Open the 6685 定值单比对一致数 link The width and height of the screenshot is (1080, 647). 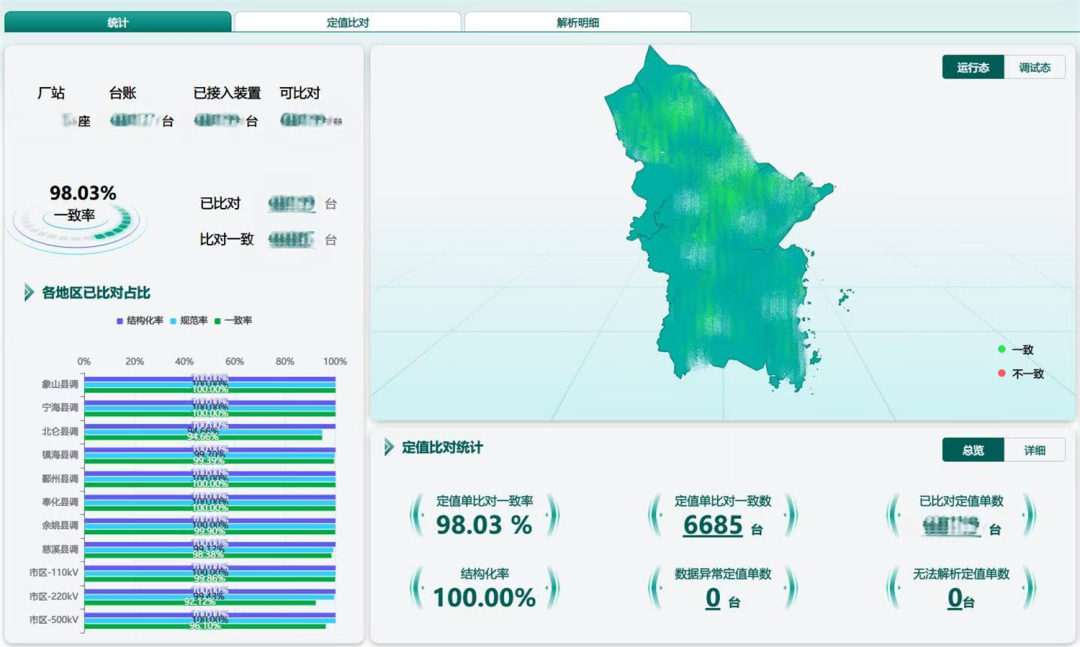tap(712, 526)
